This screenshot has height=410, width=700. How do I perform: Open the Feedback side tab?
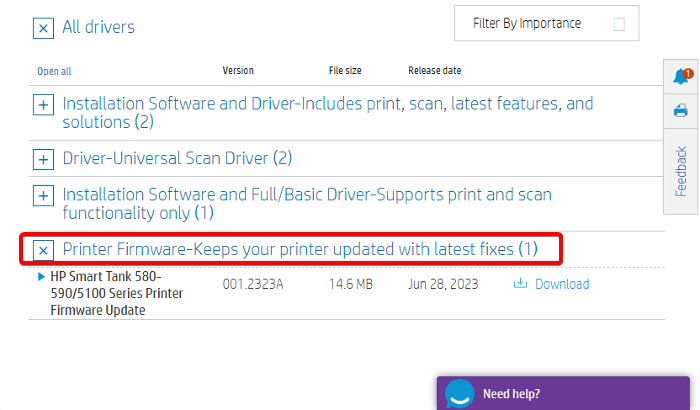681,171
